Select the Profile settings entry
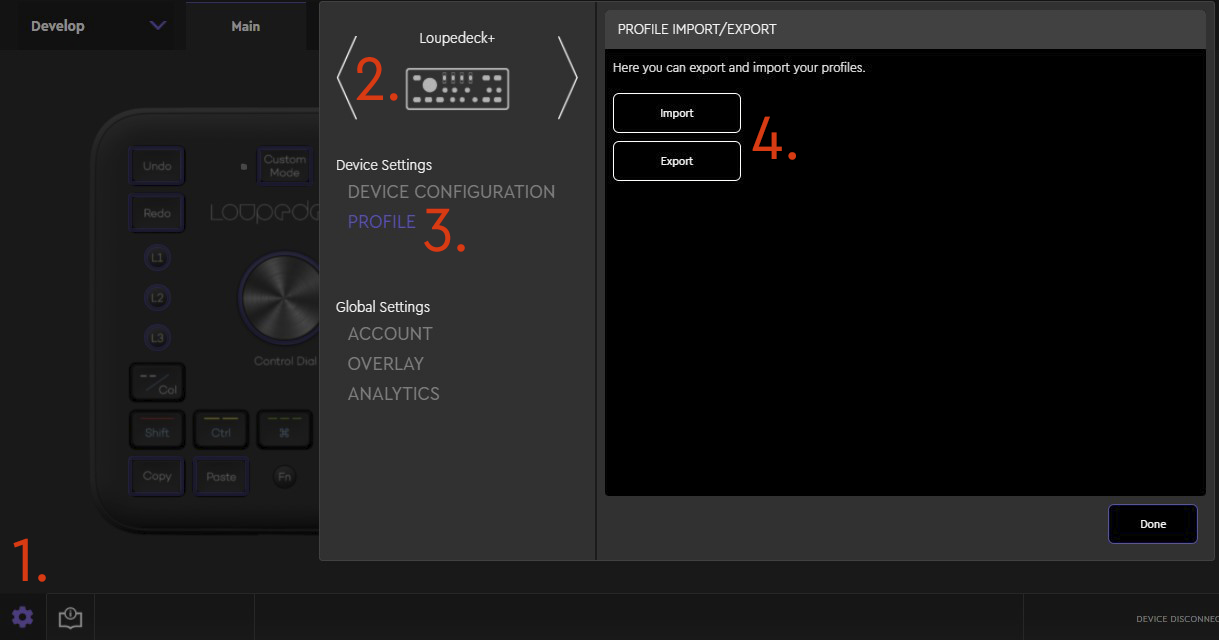 [381, 222]
